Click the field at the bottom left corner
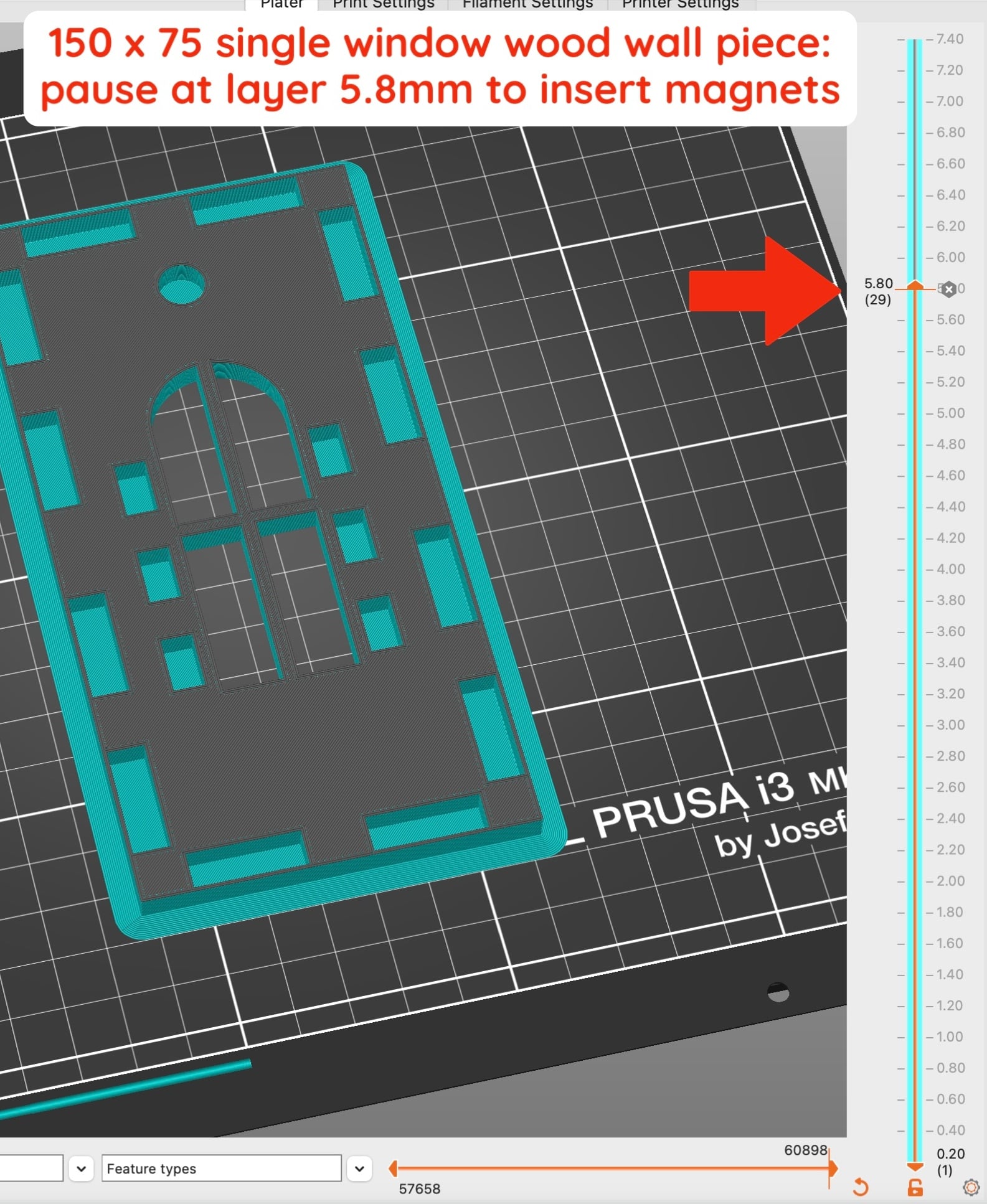The width and height of the screenshot is (987, 1204). point(31,1169)
